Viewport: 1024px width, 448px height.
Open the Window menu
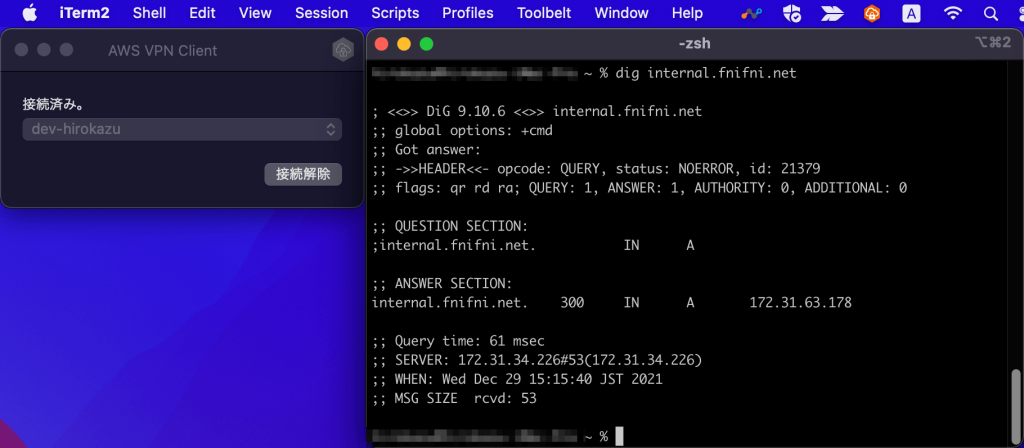[622, 13]
